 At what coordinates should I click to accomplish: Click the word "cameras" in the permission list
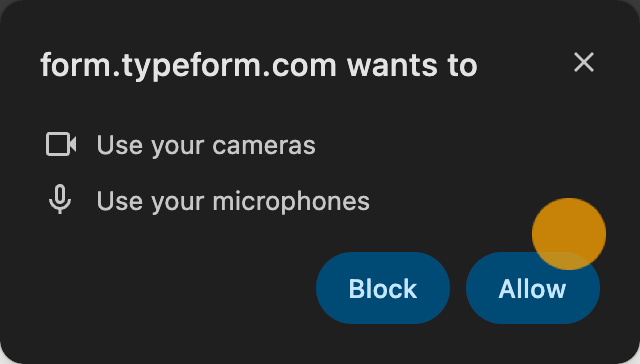click(264, 145)
